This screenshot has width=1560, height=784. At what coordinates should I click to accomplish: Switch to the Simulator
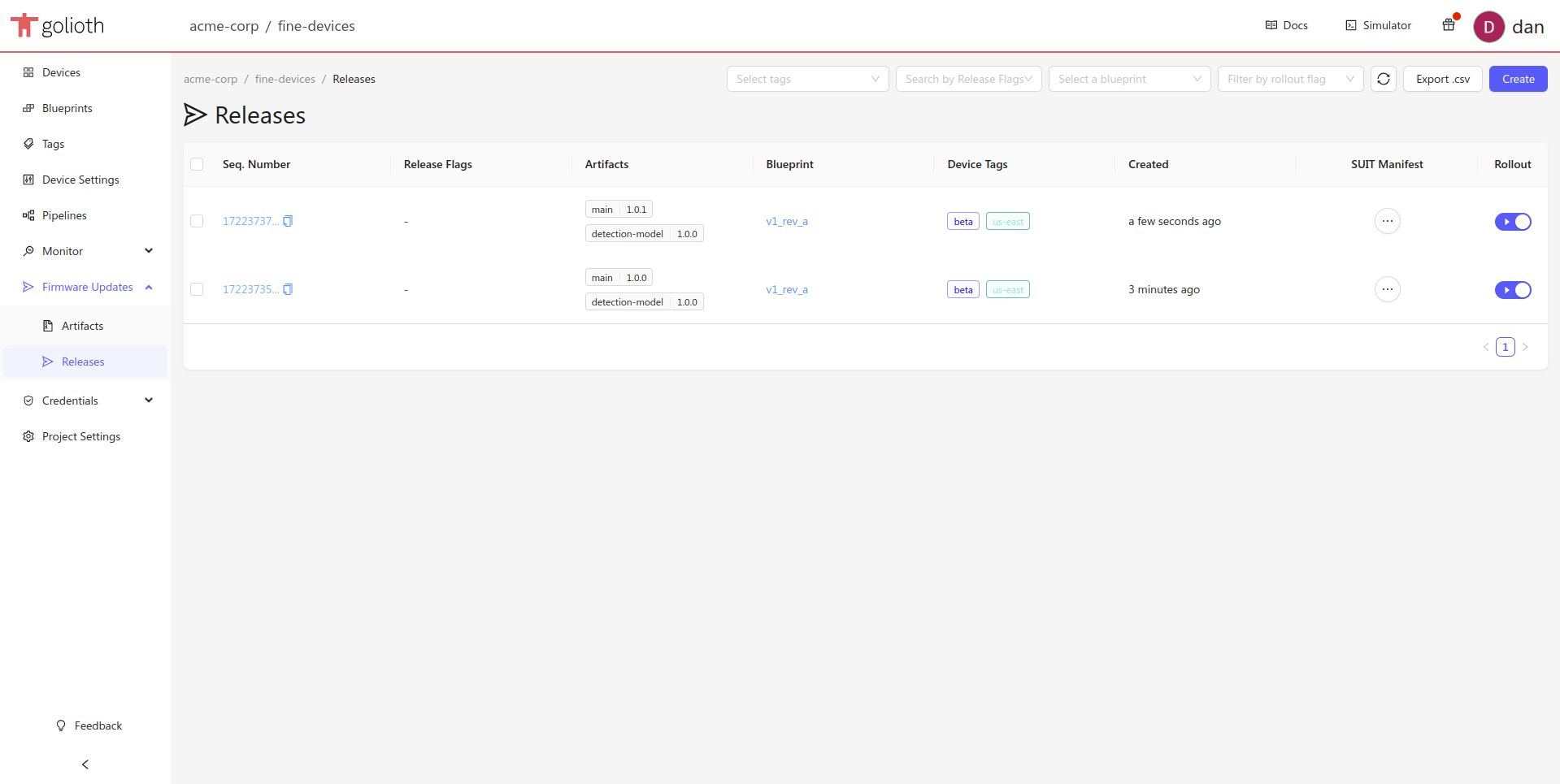pos(1377,25)
